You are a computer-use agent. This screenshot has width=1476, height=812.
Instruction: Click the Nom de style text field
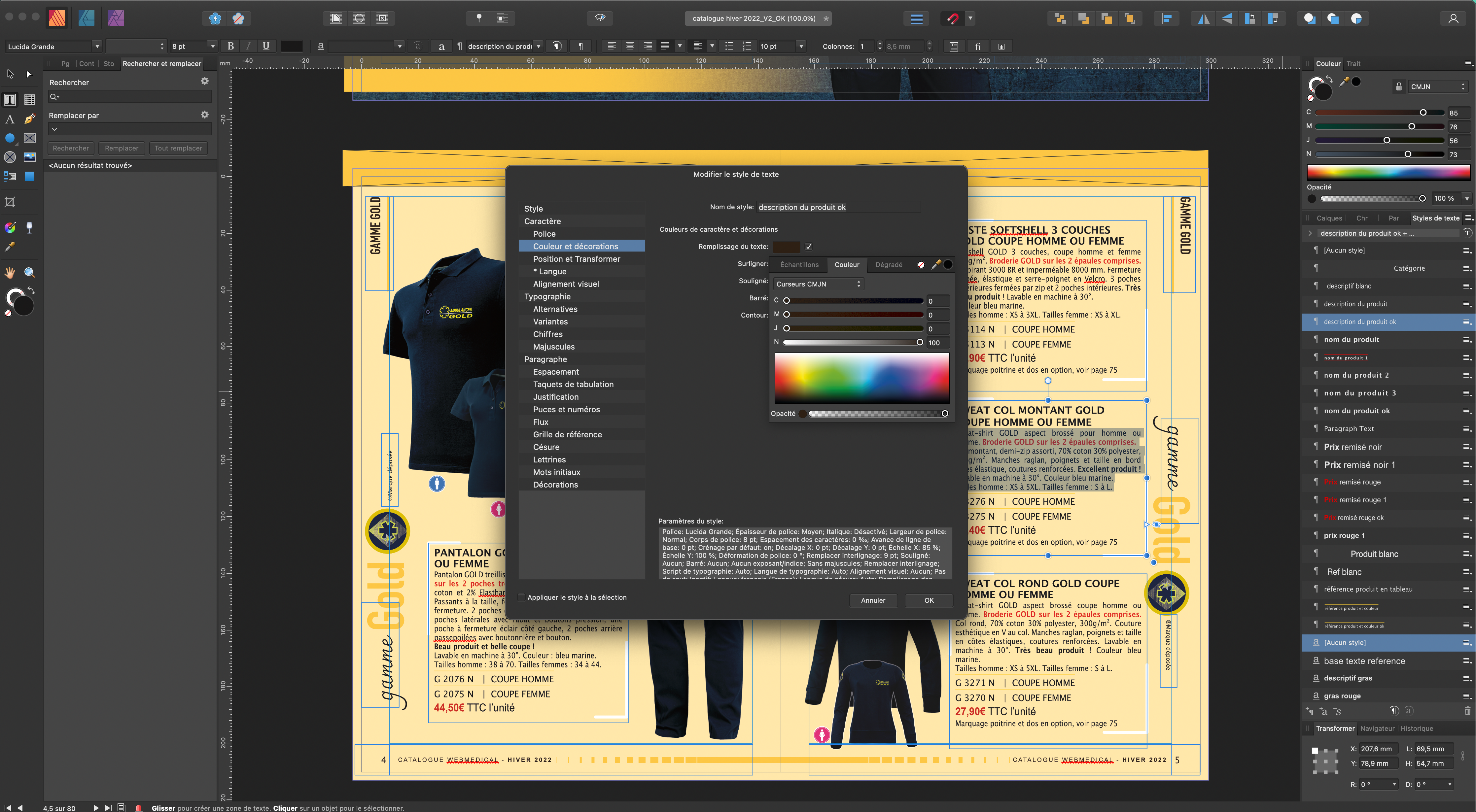[839, 207]
